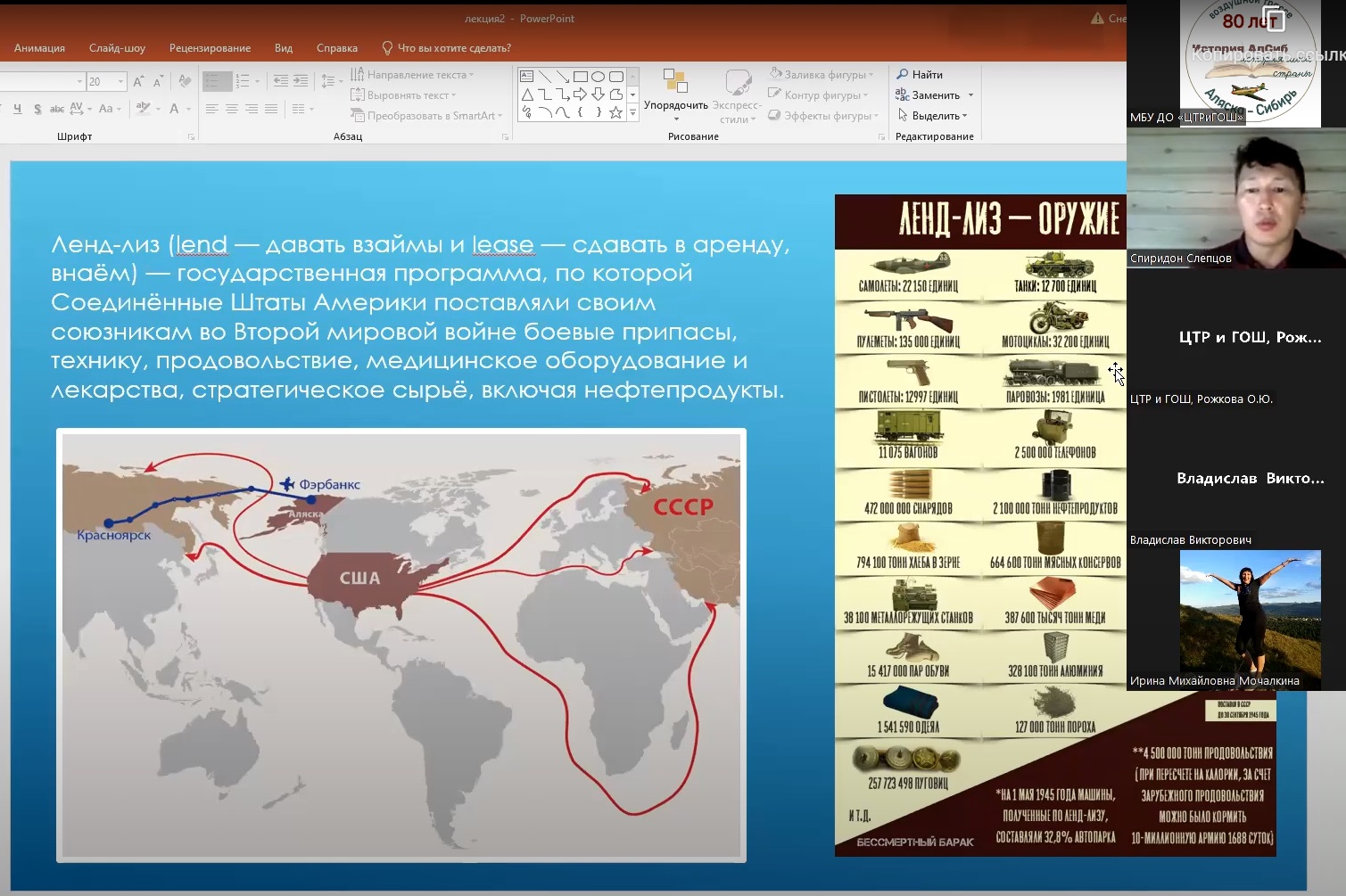1346x896 pixels.
Task: Open Упорядочить arrange menu
Action: pyautogui.click(x=676, y=96)
